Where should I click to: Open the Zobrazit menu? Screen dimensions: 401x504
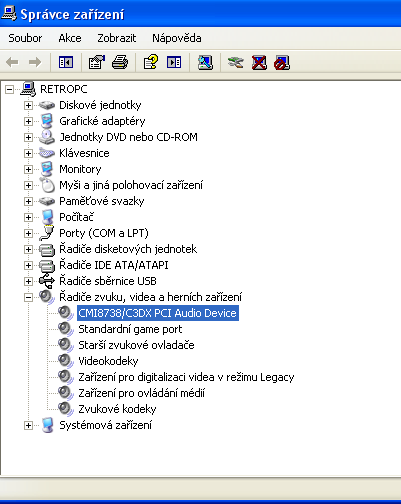[x=117, y=38]
